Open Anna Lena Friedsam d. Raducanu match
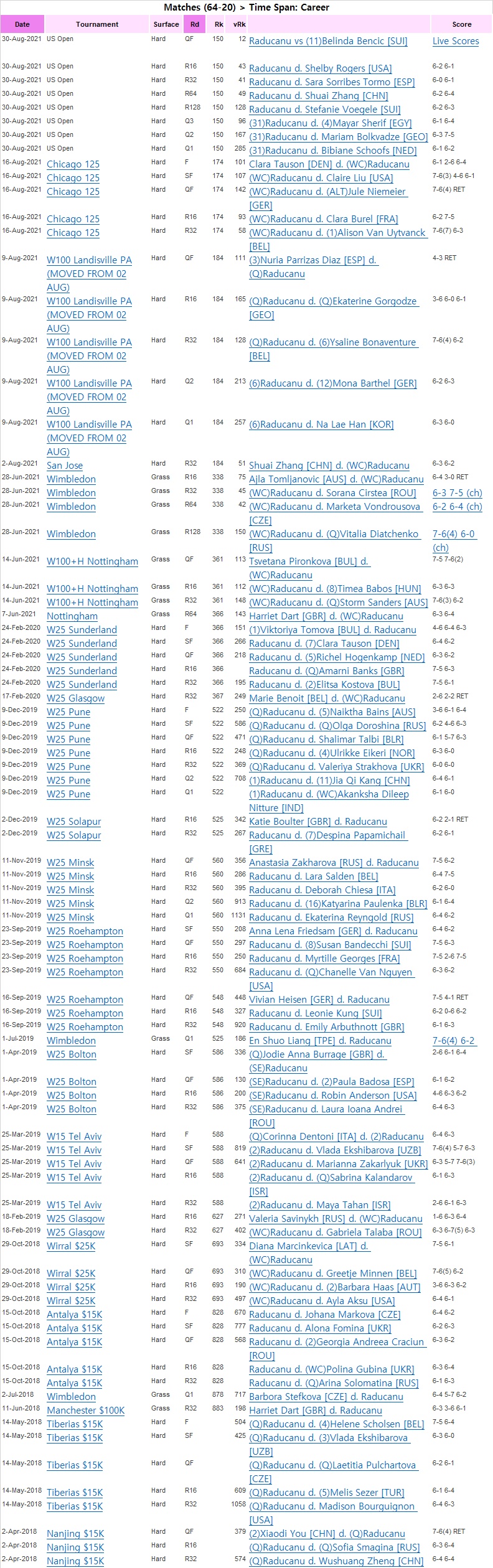The width and height of the screenshot is (493, 1568). tap(333, 931)
